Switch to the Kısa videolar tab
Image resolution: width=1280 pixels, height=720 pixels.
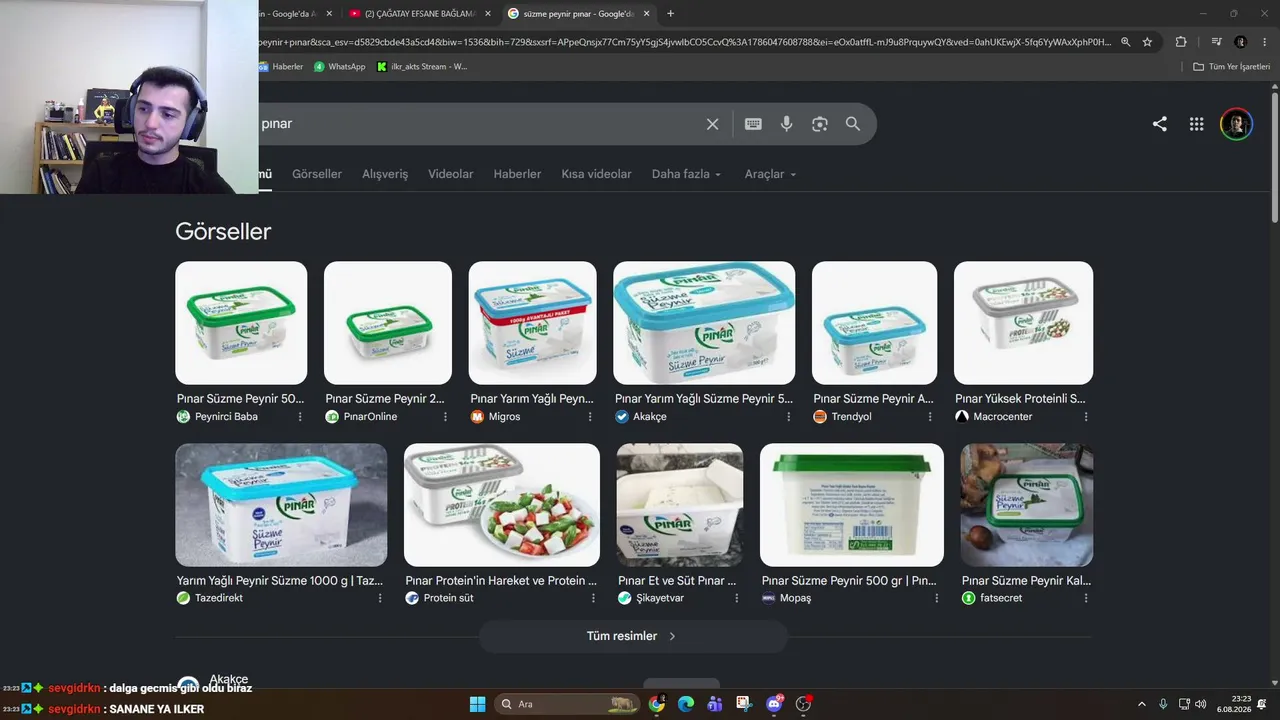pos(596,174)
